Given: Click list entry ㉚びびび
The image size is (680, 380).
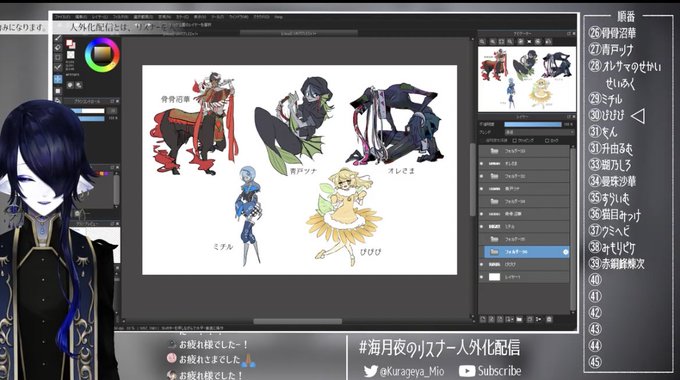Looking at the screenshot, I should (606, 115).
